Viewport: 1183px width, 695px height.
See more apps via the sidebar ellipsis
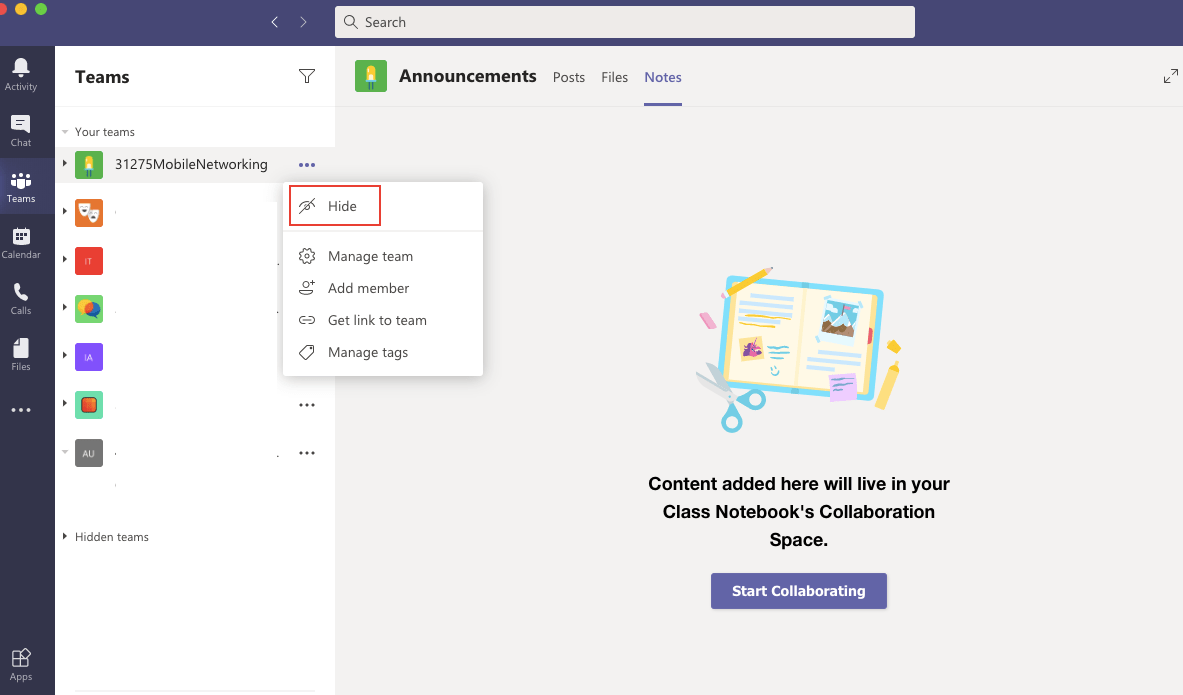(x=21, y=409)
